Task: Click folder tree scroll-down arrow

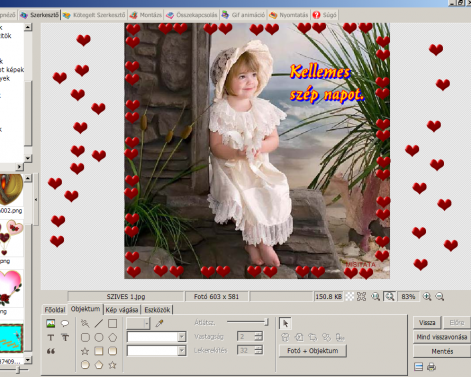Action: 28,158
